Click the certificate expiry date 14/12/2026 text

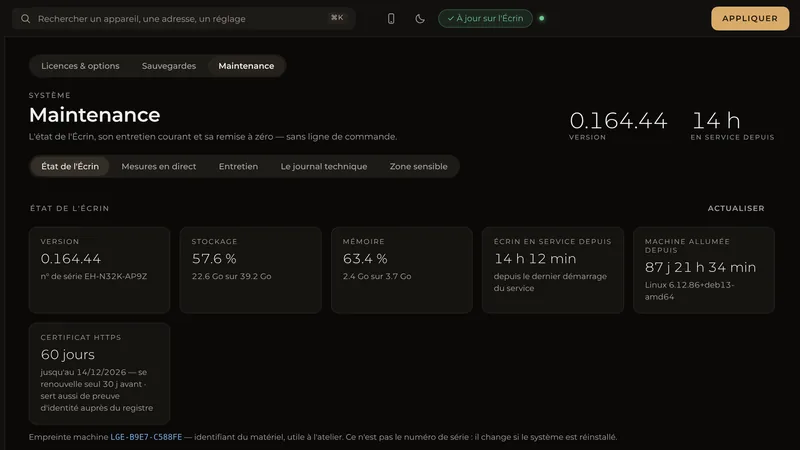coord(102,372)
